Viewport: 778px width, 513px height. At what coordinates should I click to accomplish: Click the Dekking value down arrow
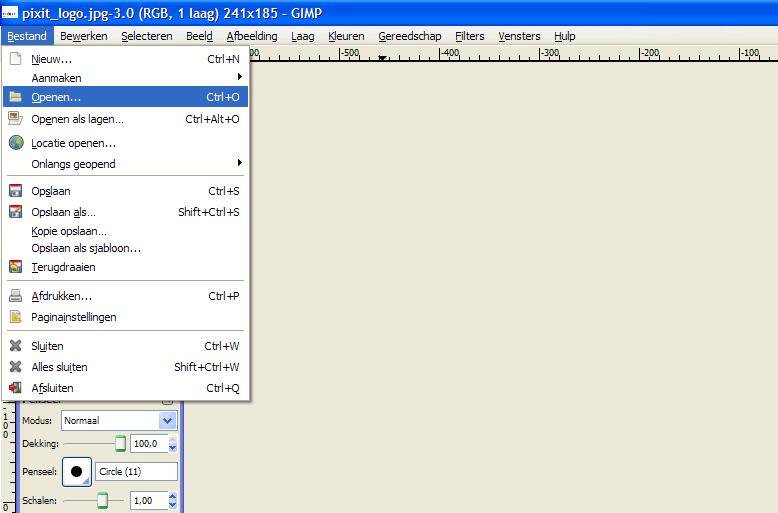[x=173, y=448]
